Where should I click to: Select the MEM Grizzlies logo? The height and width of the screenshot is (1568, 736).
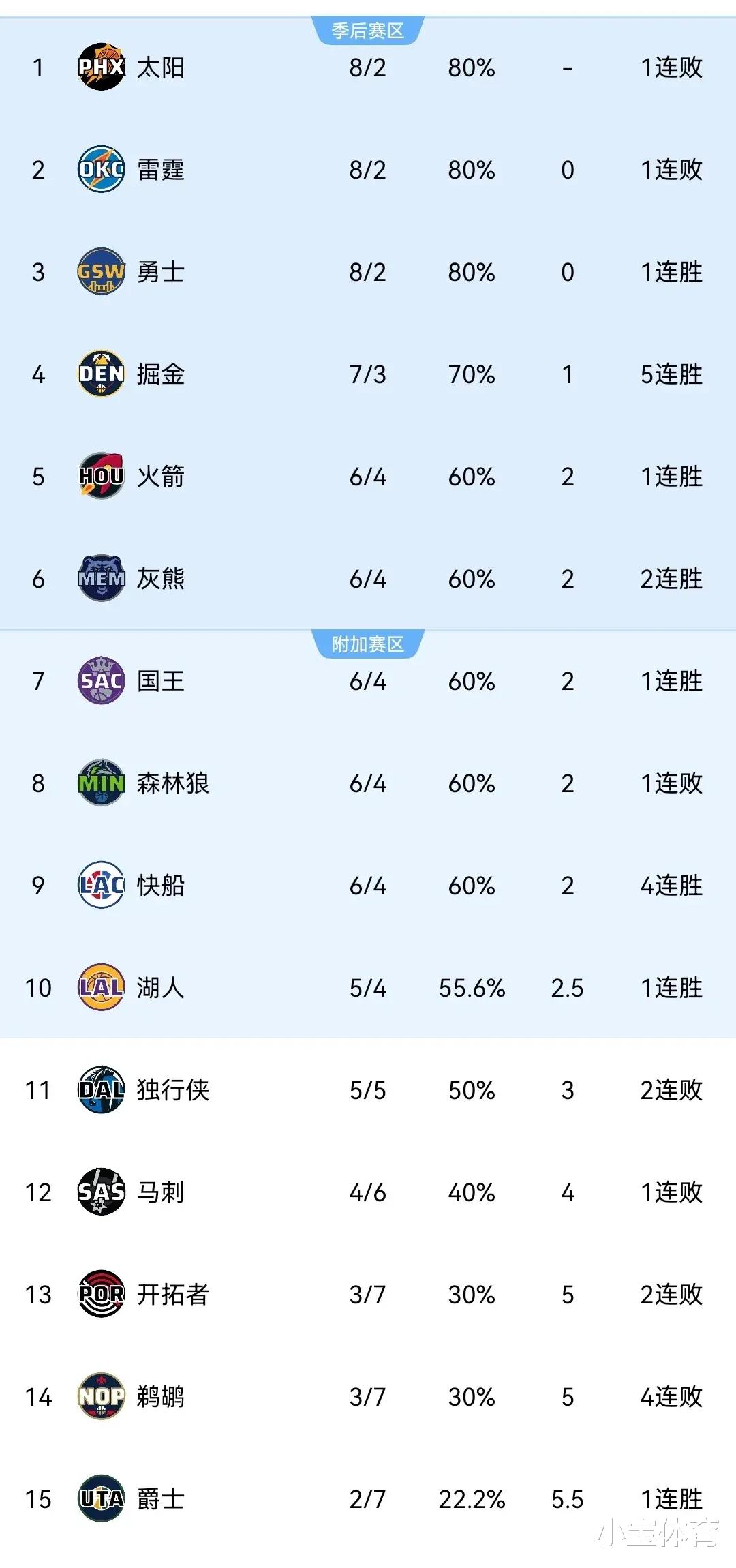(101, 578)
